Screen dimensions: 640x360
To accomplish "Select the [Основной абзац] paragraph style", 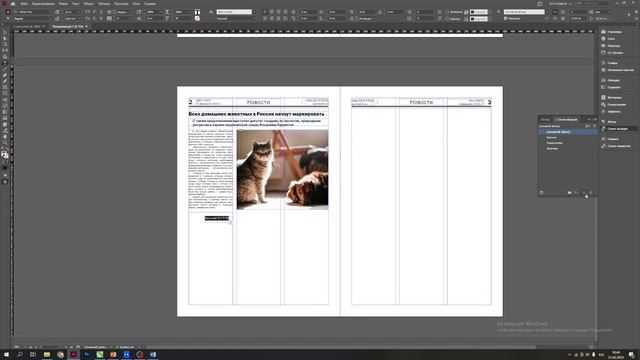I will [567, 132].
